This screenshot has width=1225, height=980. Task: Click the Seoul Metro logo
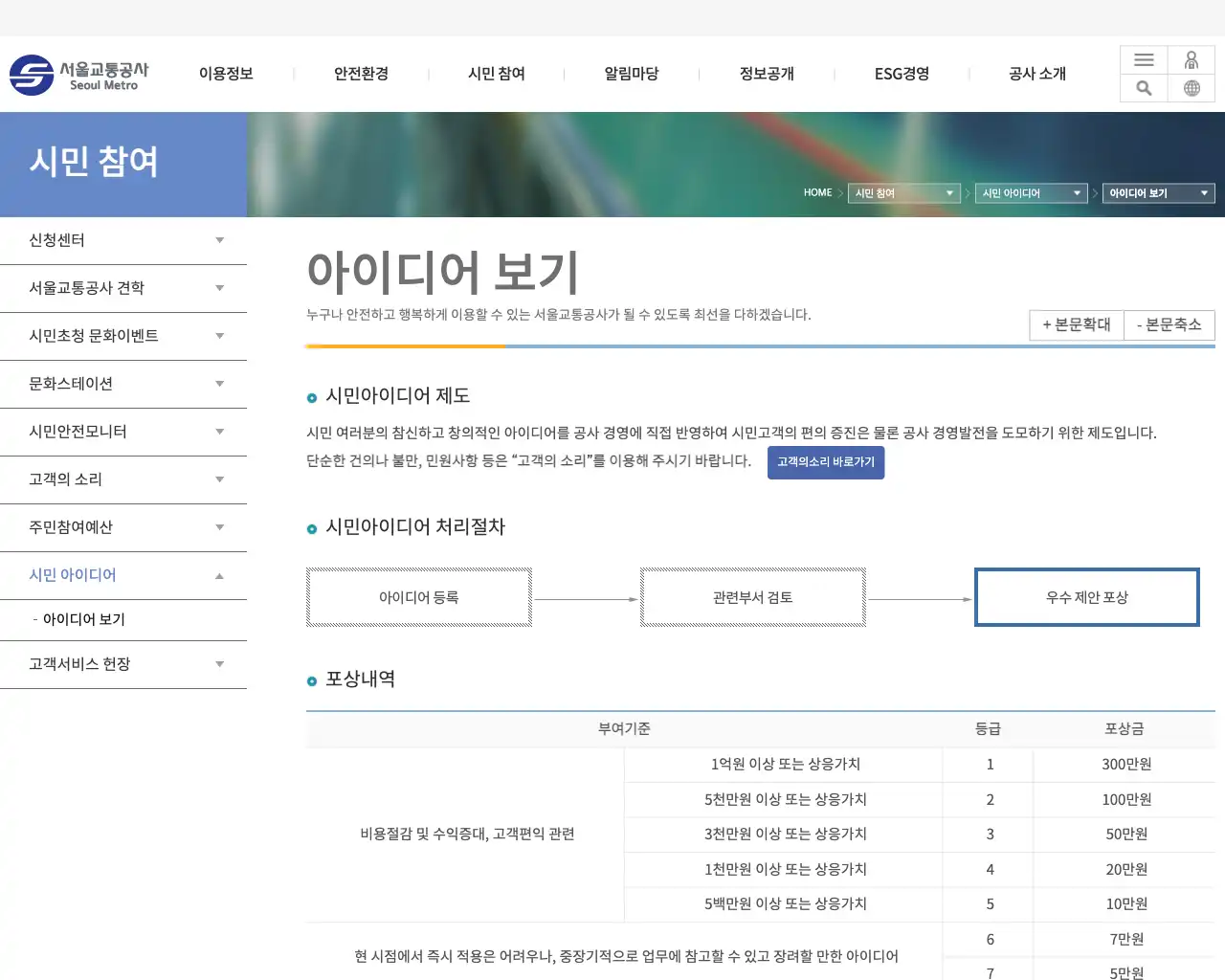coord(79,75)
